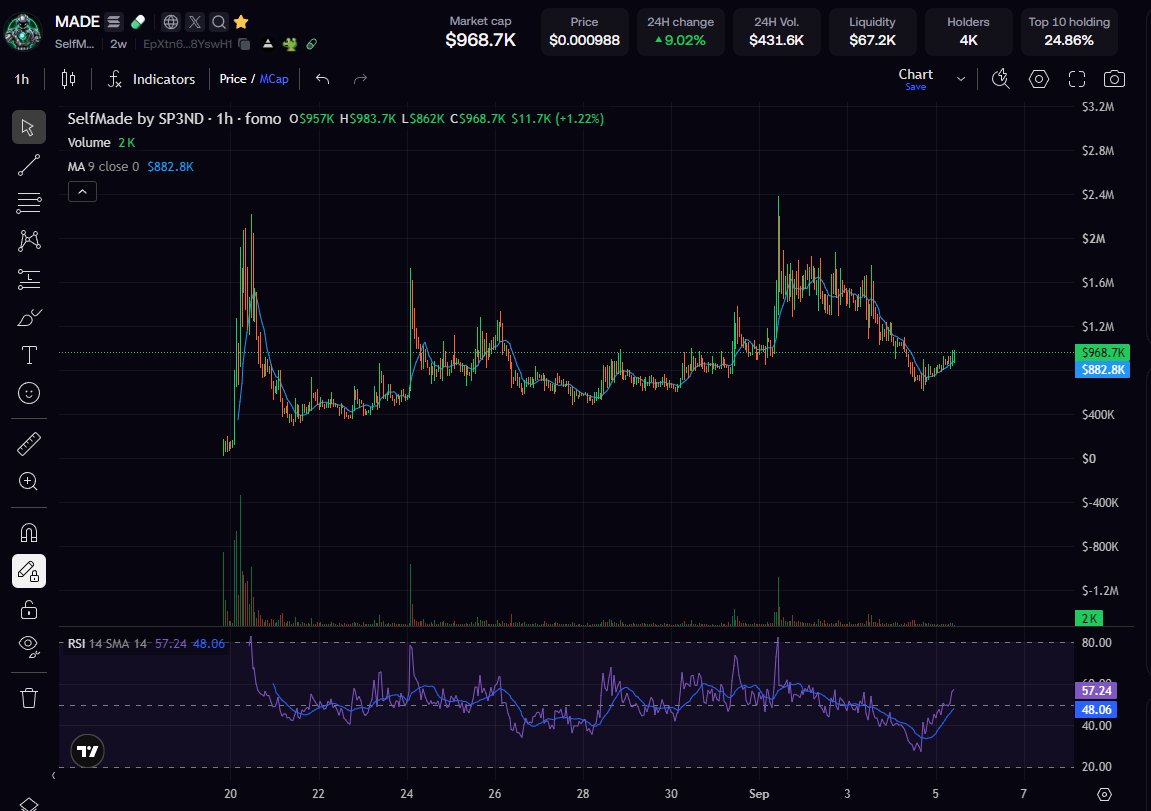Open the Indicators menu

pyautogui.click(x=152, y=79)
